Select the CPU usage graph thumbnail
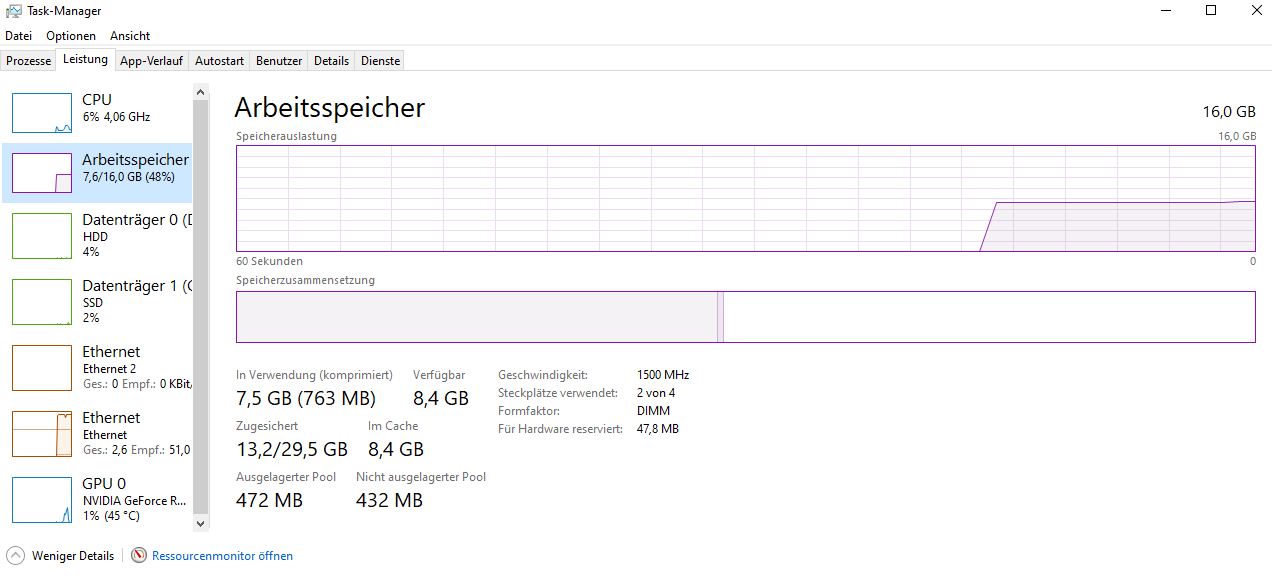Viewport: 1272px width, 576px height. coord(42,113)
